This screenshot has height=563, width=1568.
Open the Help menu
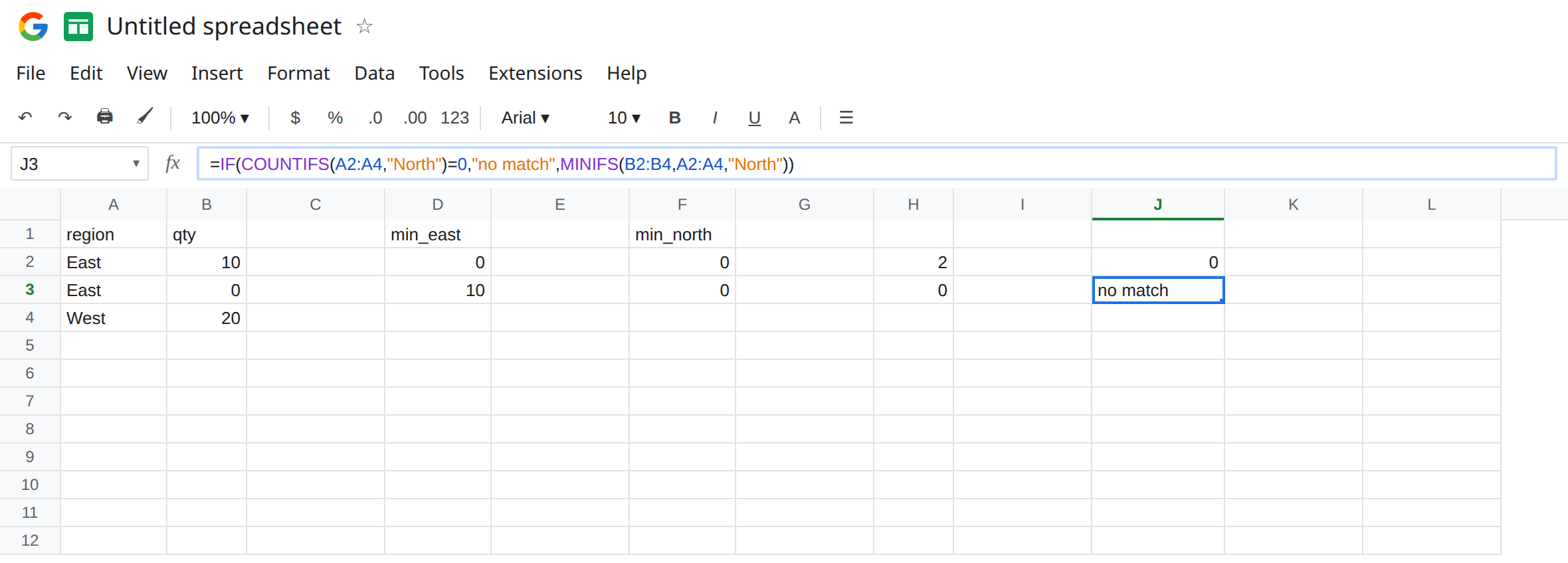tap(626, 74)
